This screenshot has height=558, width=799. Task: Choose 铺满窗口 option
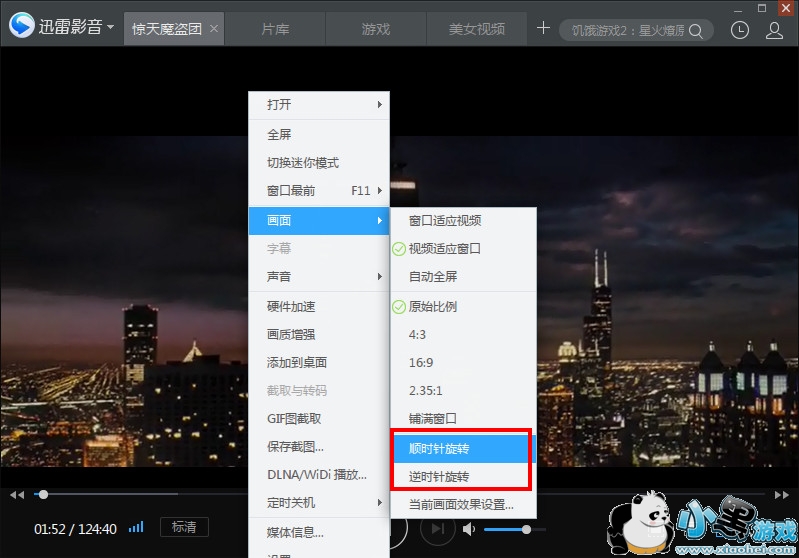(464, 419)
